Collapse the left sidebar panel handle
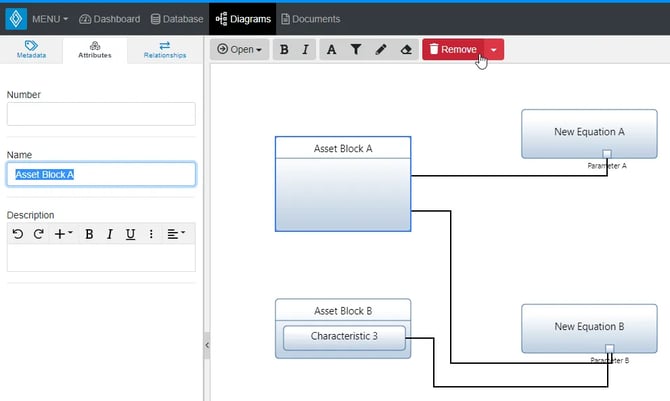 click(x=207, y=345)
